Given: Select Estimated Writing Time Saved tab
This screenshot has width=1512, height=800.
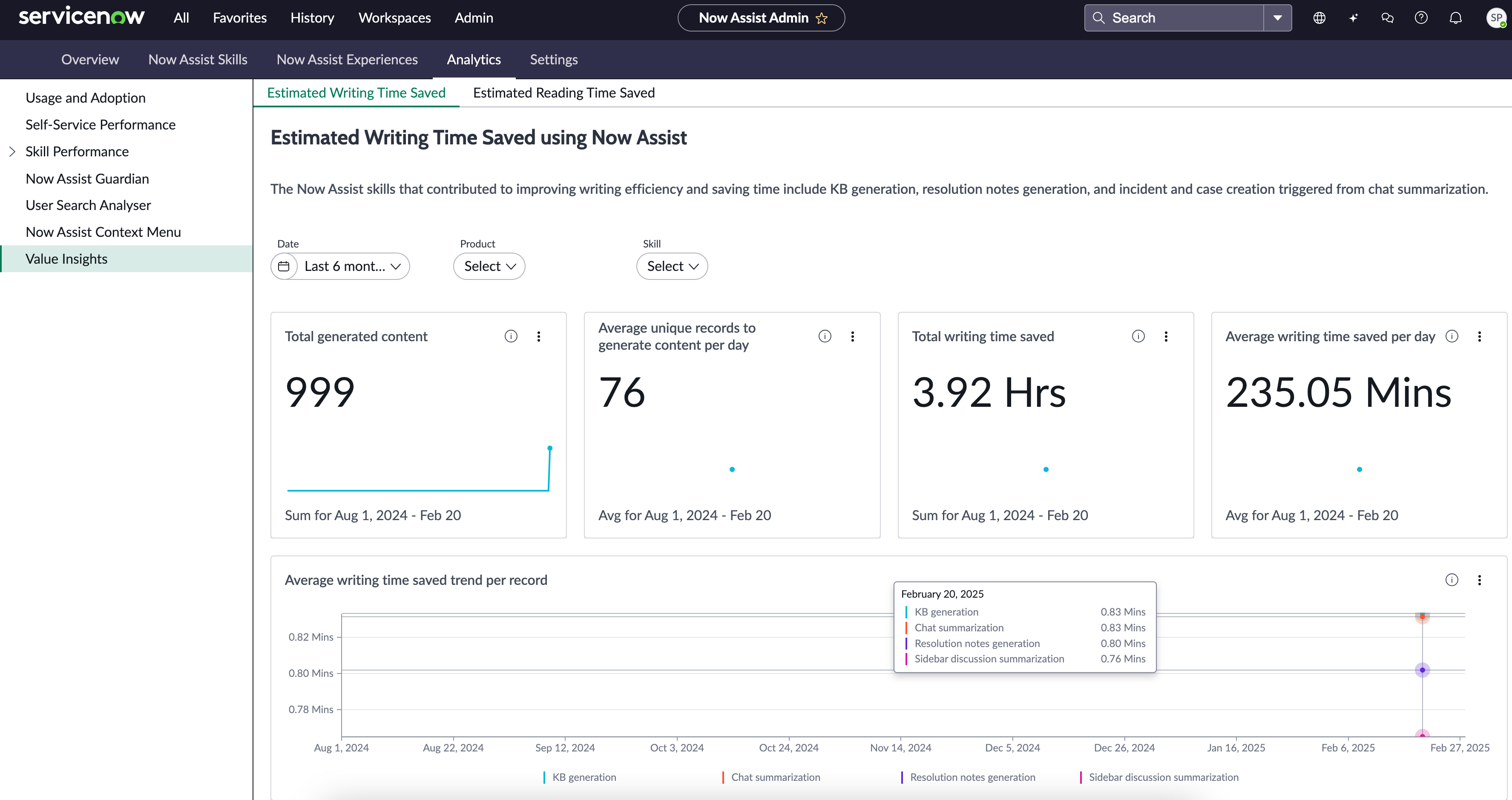Looking at the screenshot, I should point(356,93).
